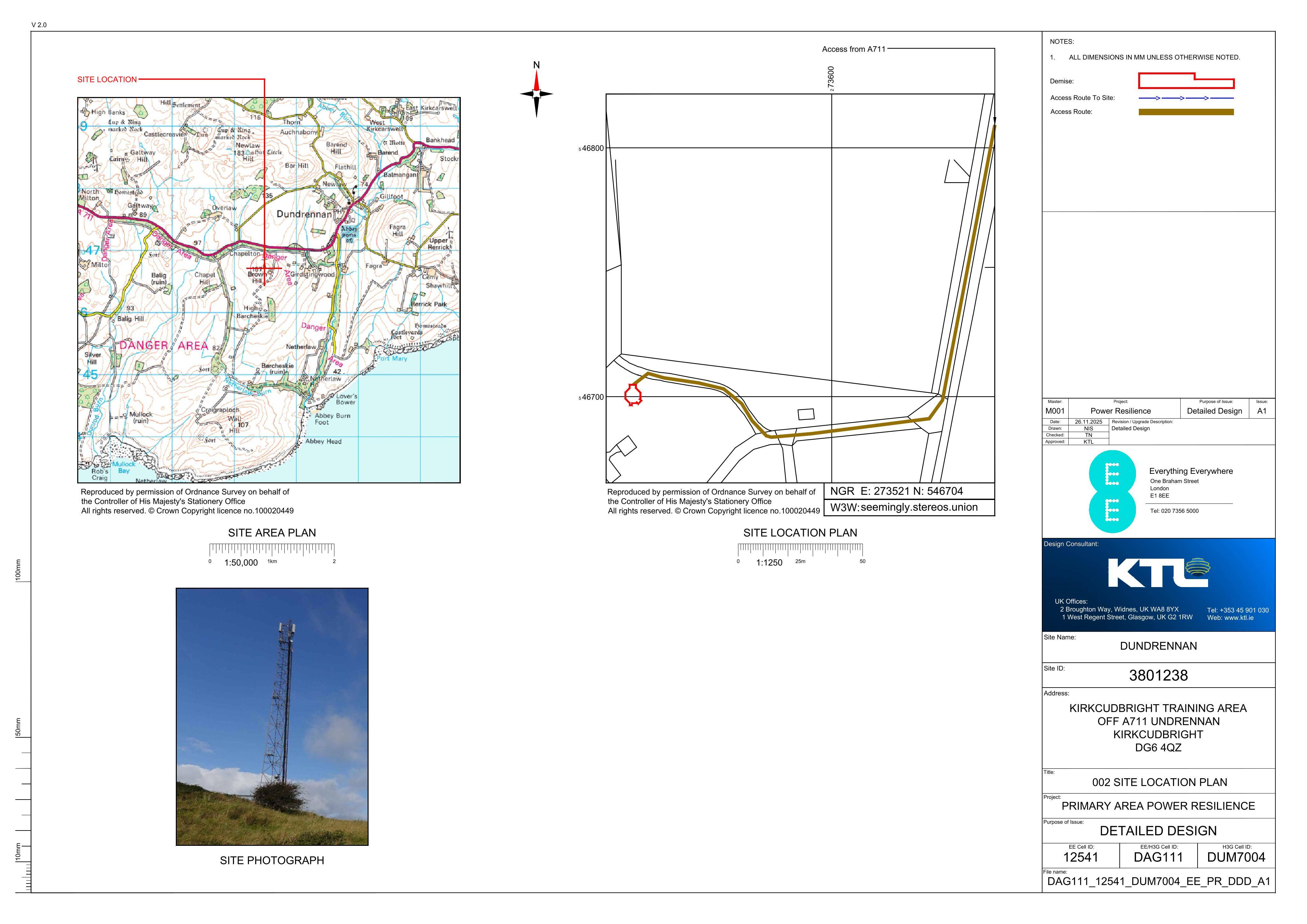The image size is (1307, 924).
Task: Click NGR 'E: 273521 N: 546704' box
Action: coord(909,491)
